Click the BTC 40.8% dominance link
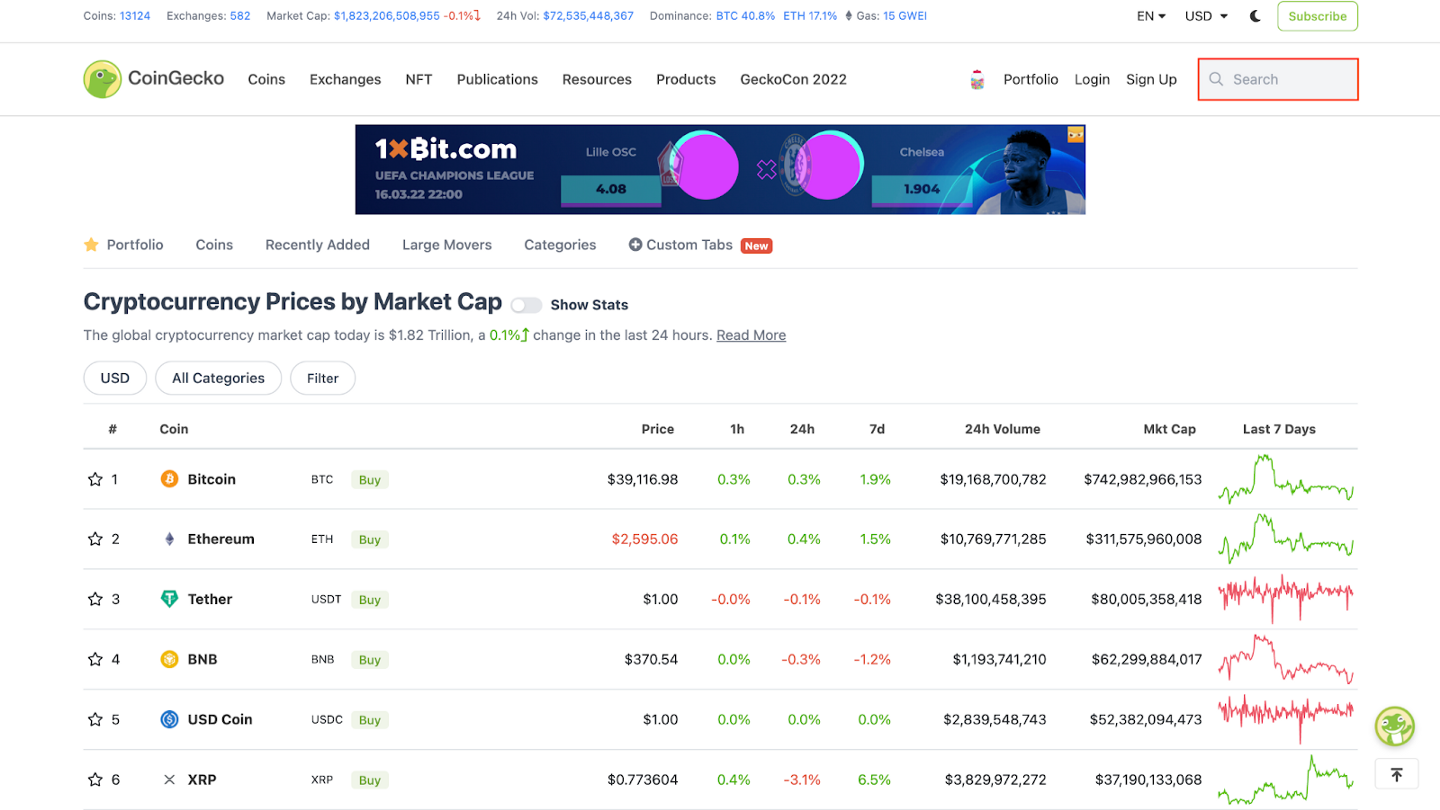This screenshot has width=1440, height=810. point(745,16)
